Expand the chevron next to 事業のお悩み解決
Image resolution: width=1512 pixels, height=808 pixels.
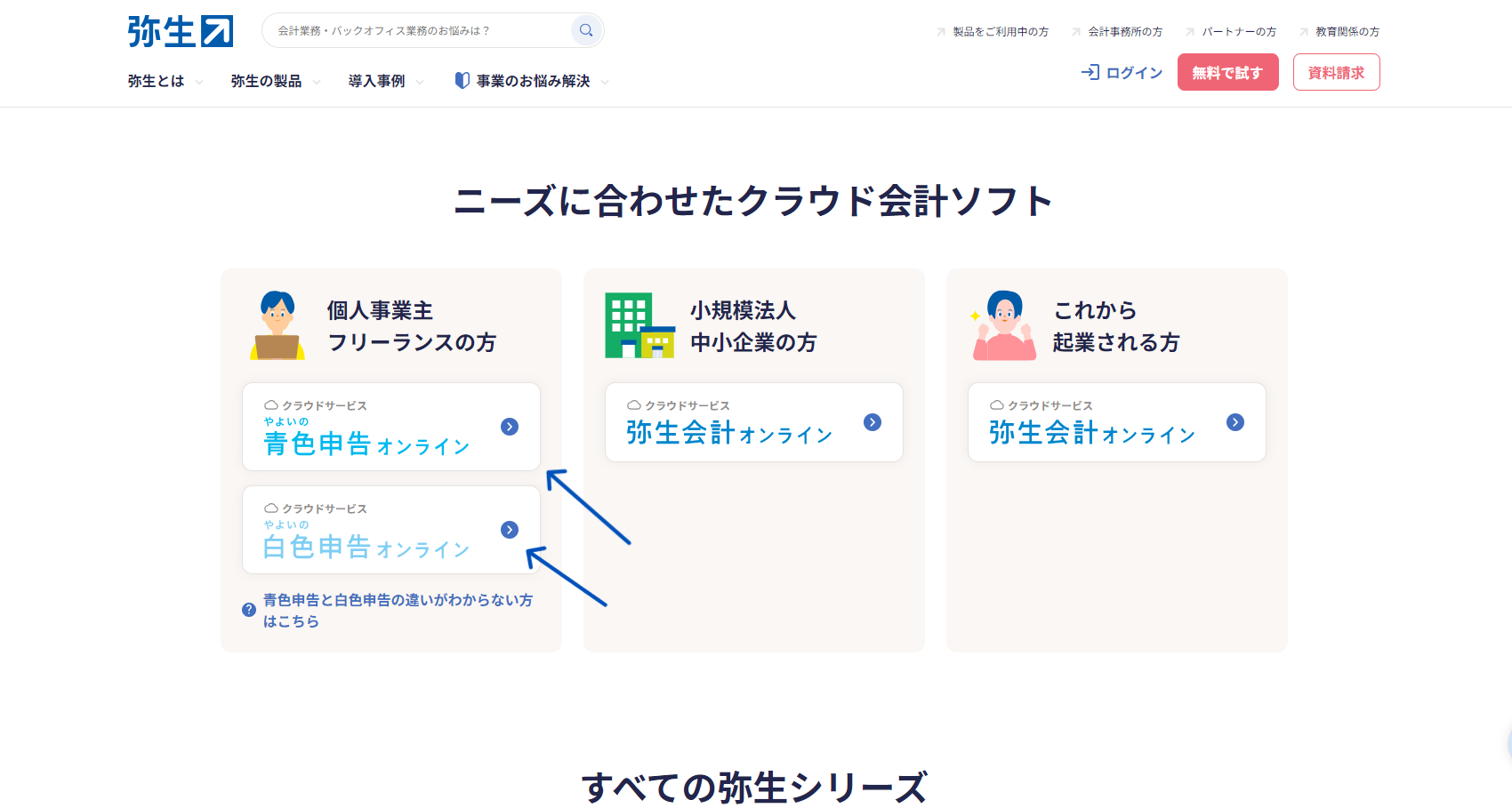(605, 82)
